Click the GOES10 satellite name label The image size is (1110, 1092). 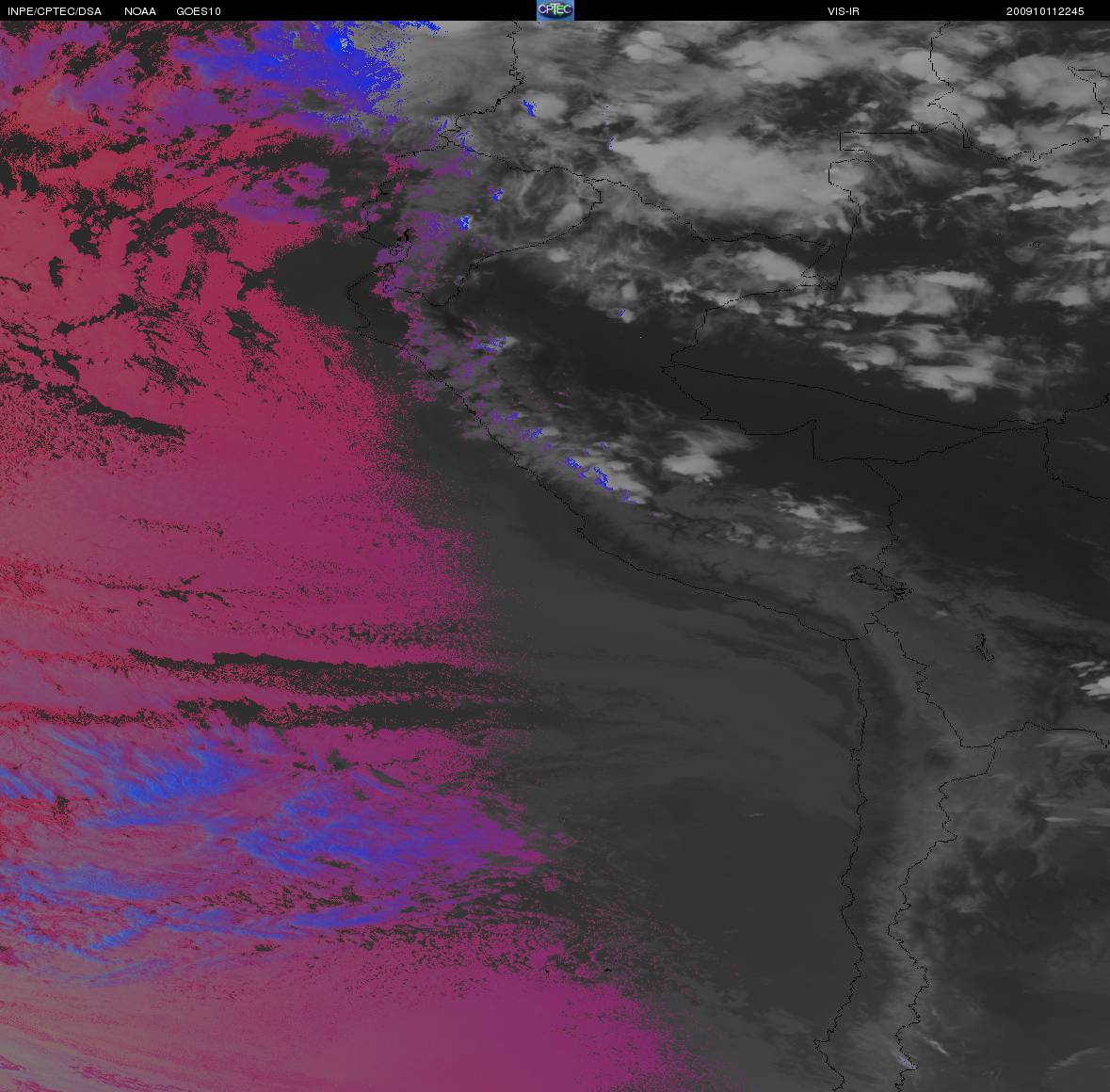[199, 11]
